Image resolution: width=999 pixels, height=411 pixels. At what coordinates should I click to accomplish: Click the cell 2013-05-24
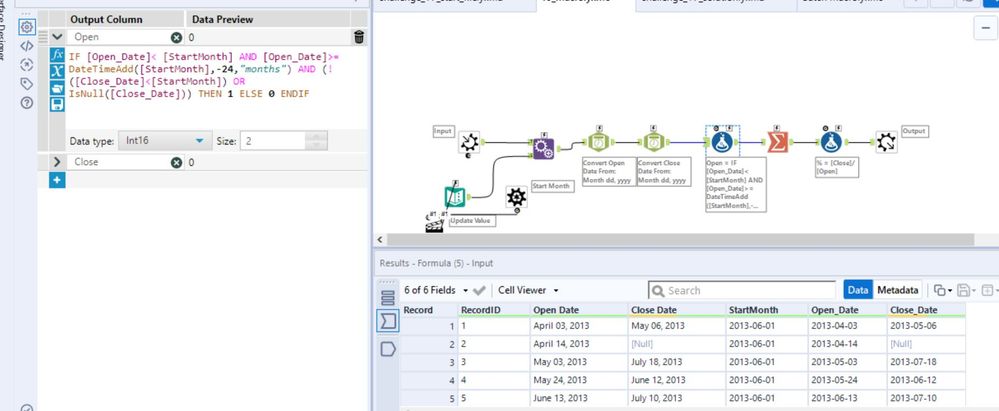(847, 380)
